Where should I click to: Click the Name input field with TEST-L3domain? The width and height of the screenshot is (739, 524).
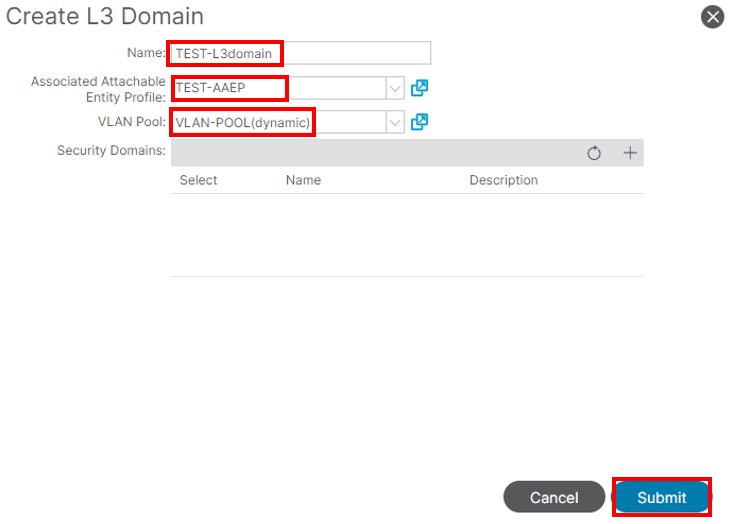[301, 53]
